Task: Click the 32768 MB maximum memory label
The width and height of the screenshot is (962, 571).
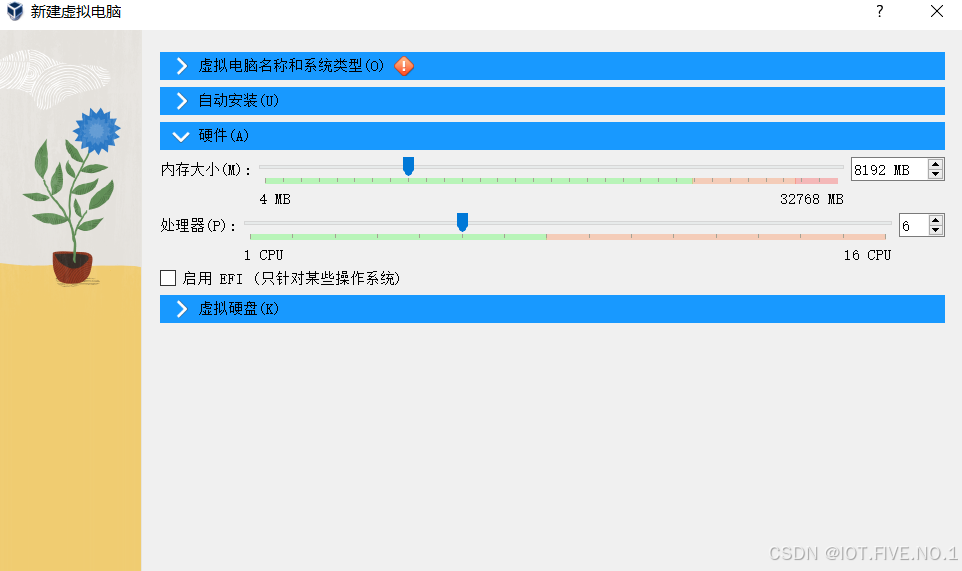Action: pyautogui.click(x=812, y=199)
